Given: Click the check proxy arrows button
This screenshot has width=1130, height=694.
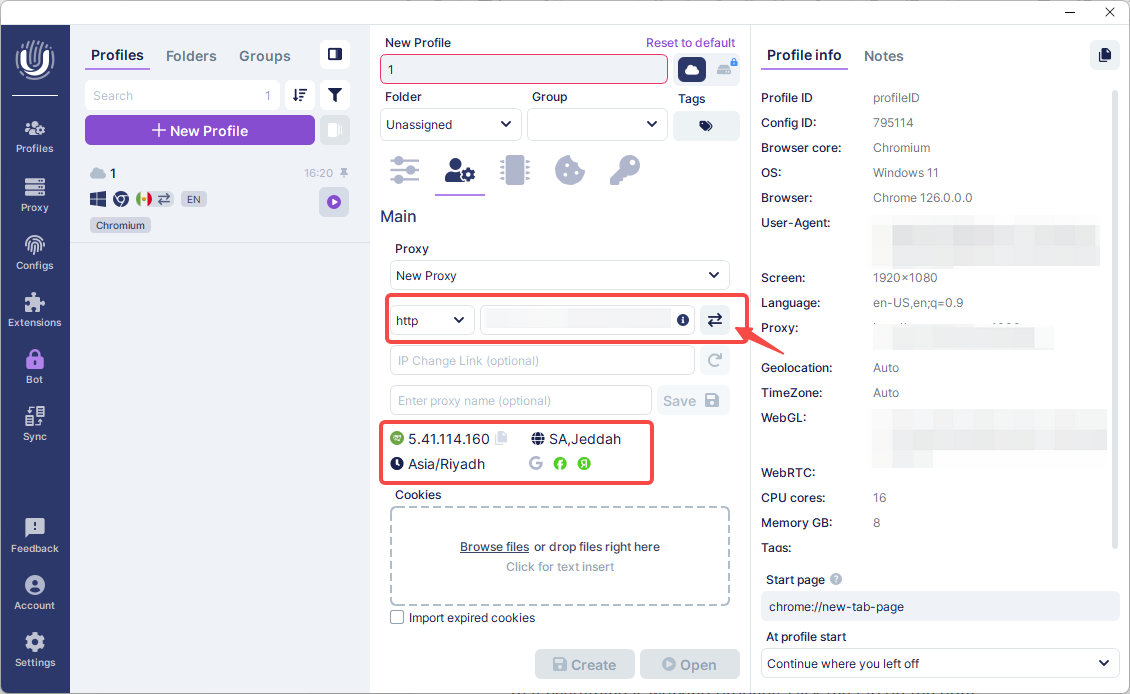Looking at the screenshot, I should tap(714, 320).
